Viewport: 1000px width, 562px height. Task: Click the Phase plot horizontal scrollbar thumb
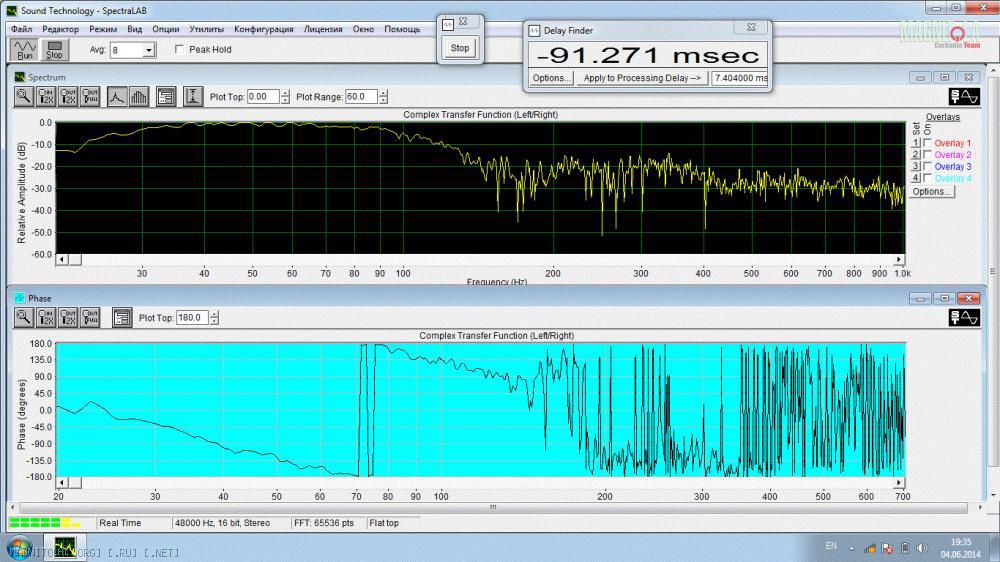[x=75, y=482]
